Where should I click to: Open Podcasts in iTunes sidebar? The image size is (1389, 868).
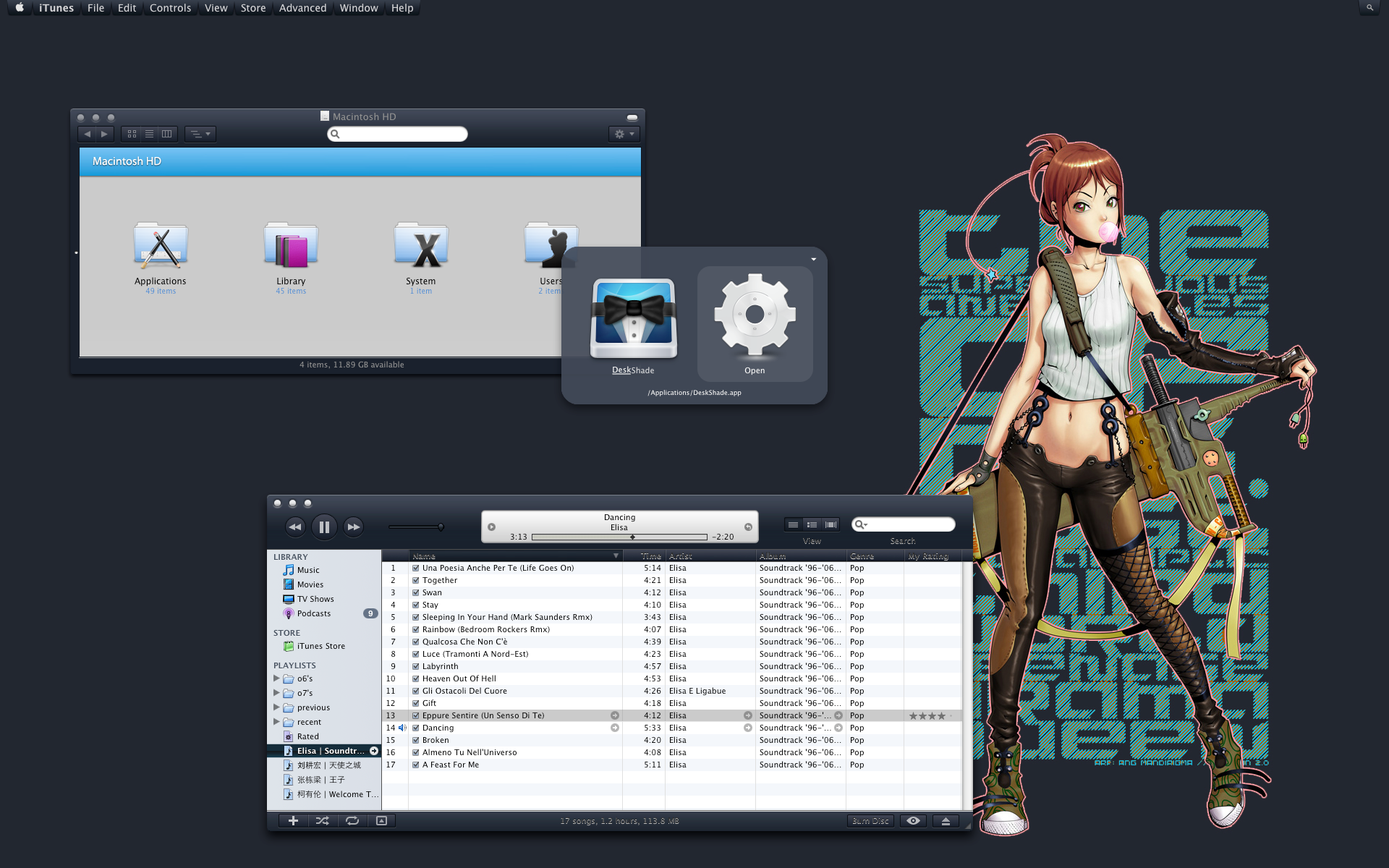pyautogui.click(x=313, y=613)
